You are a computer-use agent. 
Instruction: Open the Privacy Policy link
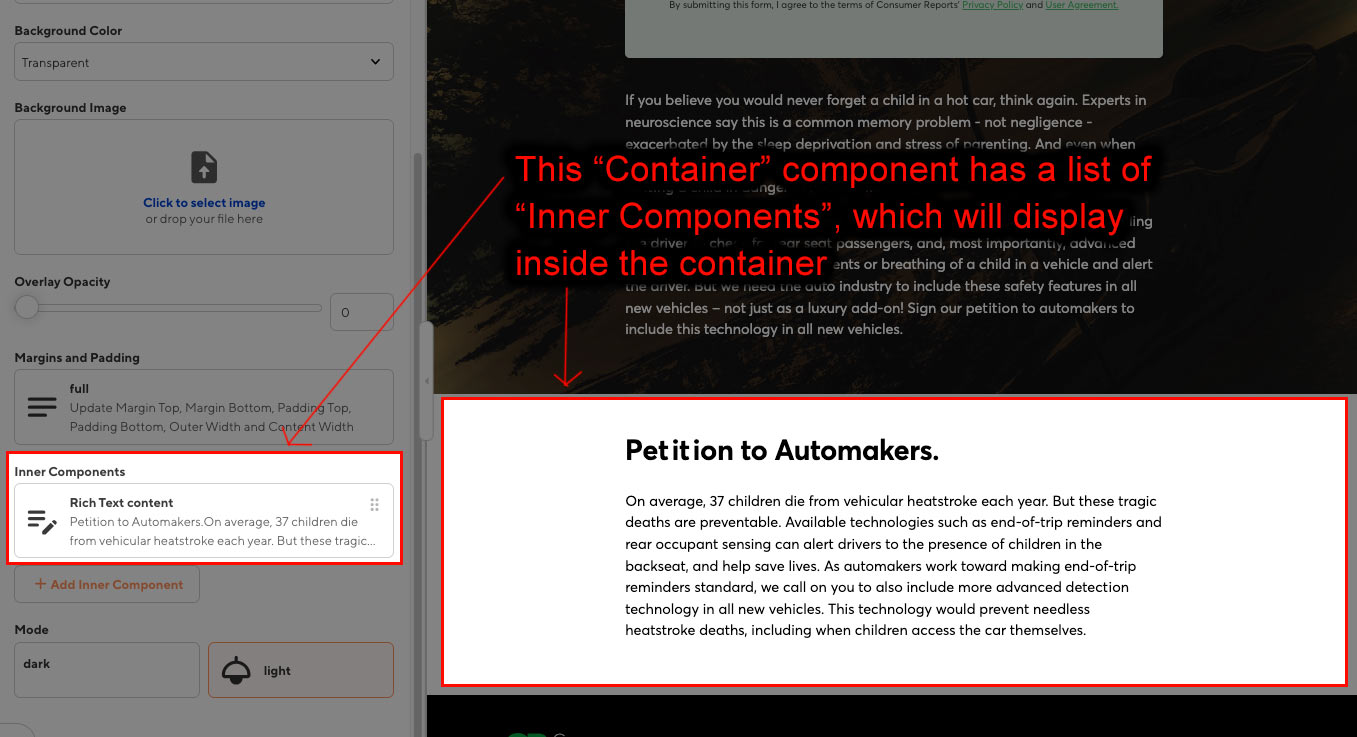click(991, 5)
